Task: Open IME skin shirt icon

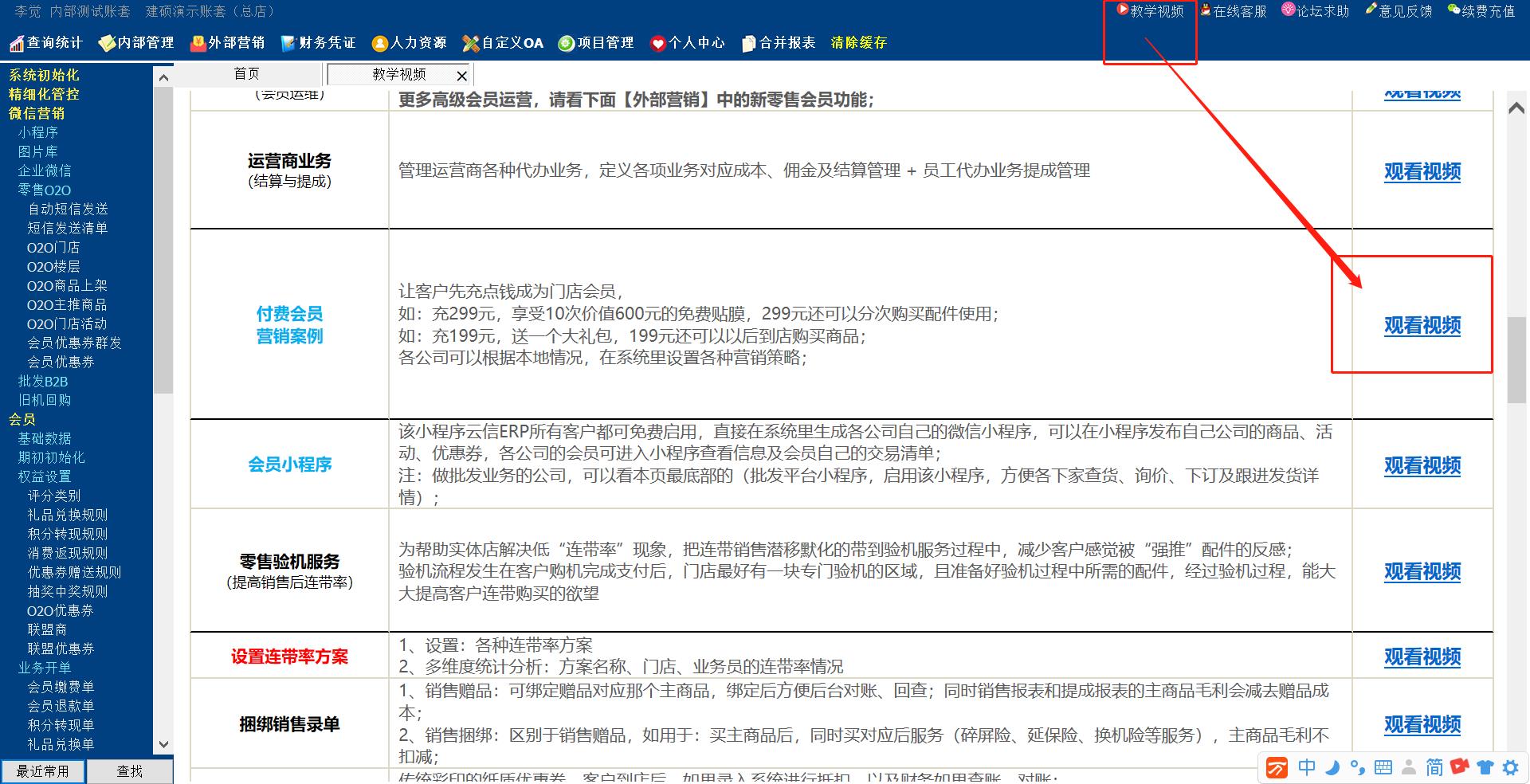Action: (x=1485, y=767)
